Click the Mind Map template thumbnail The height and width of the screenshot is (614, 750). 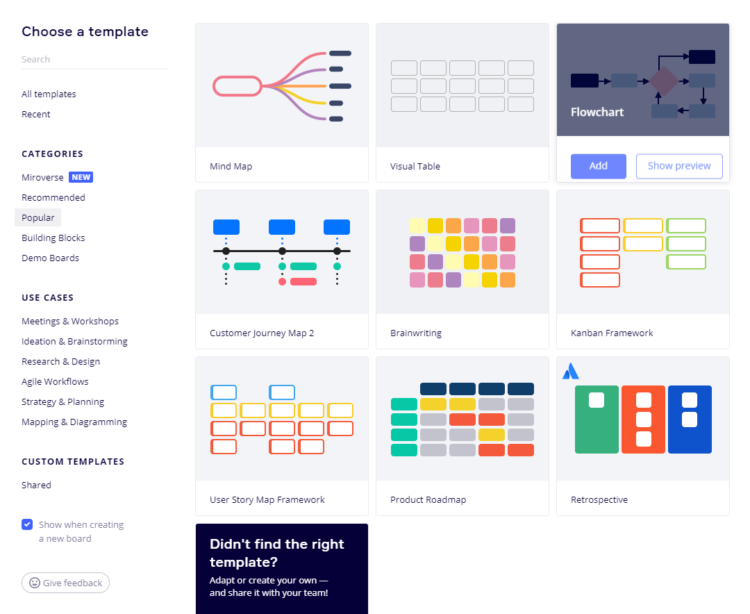click(281, 86)
